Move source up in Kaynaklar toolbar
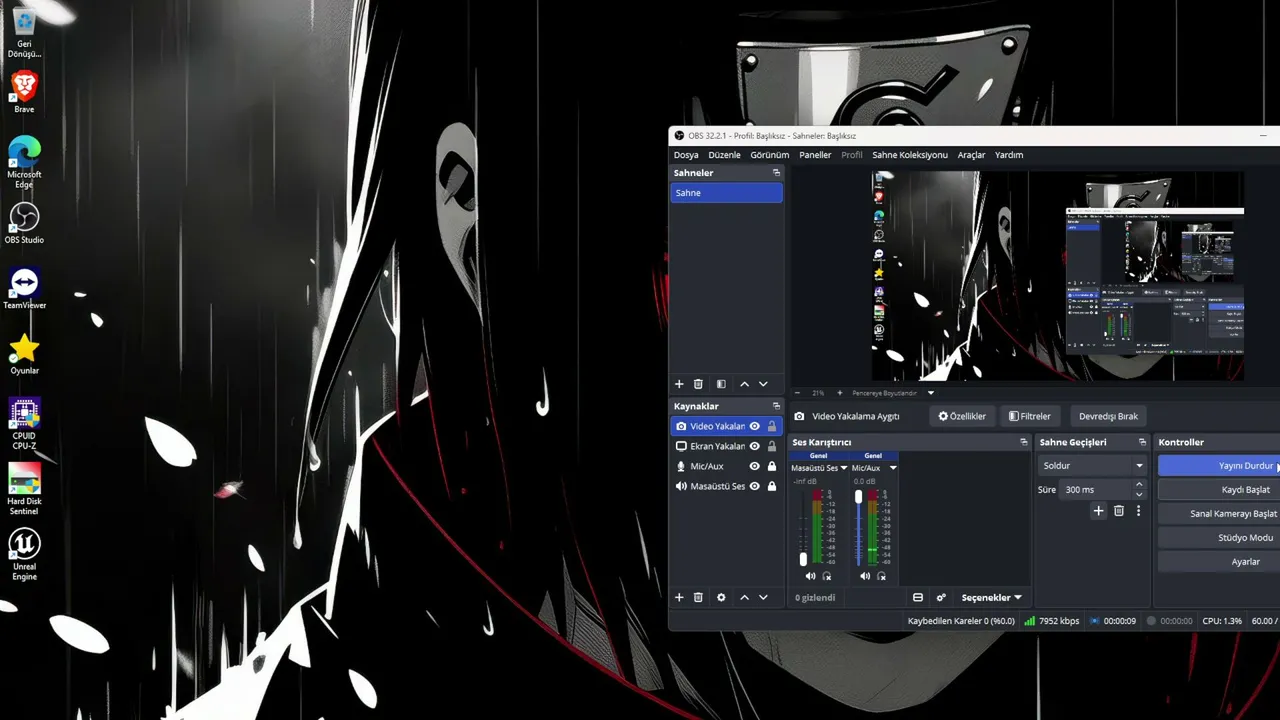The image size is (1280, 720). click(744, 597)
